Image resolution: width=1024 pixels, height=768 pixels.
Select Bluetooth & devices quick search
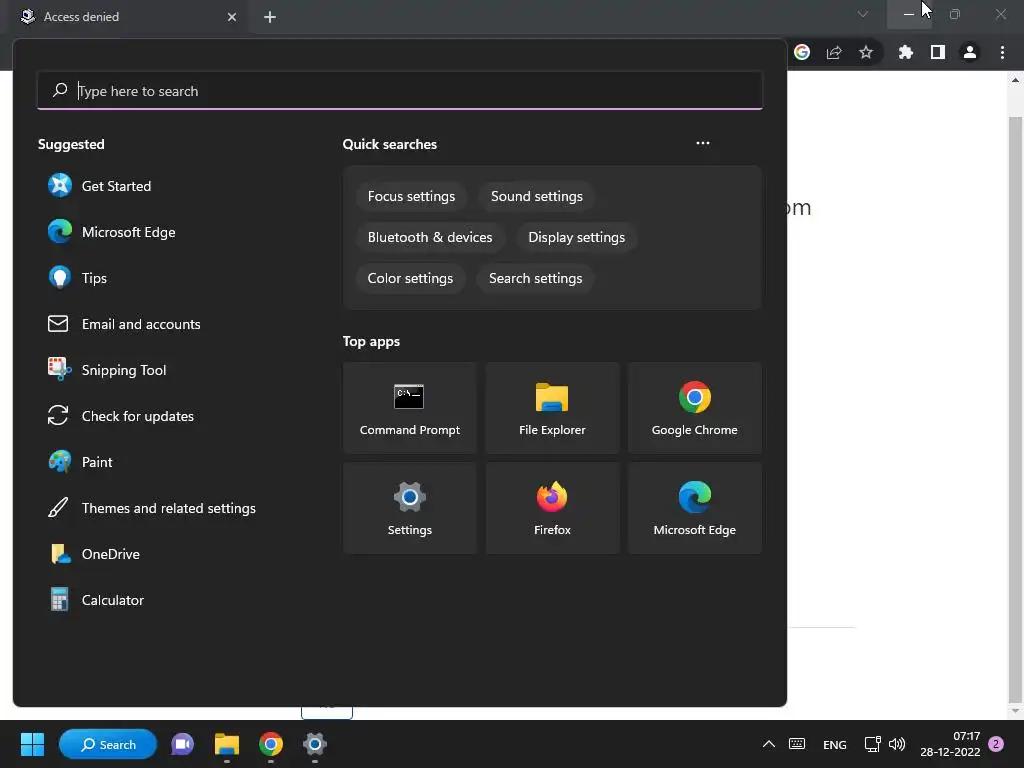click(x=430, y=237)
